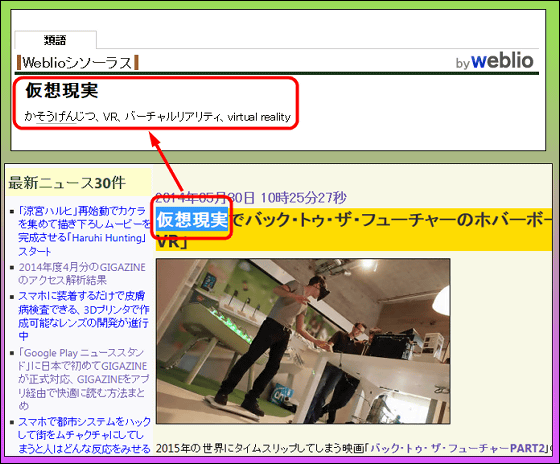Image resolution: width=560 pixels, height=464 pixels.
Task: Select the 類語 tab
Action: point(55,40)
